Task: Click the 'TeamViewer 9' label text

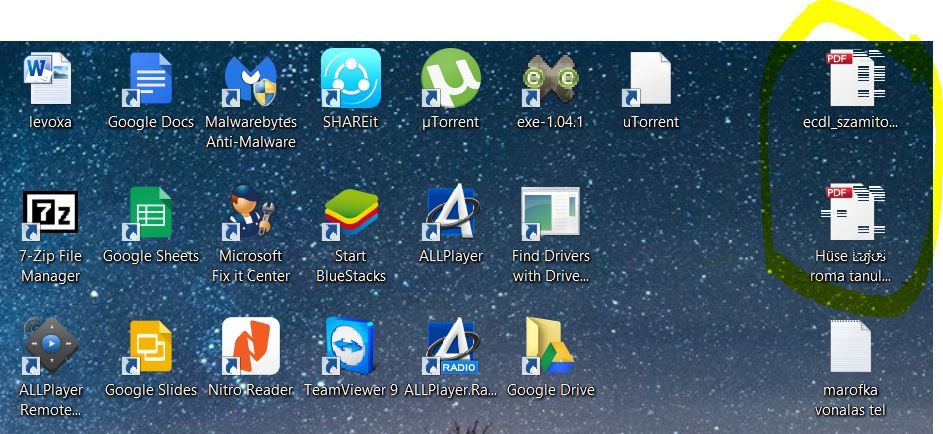Action: pos(351,390)
